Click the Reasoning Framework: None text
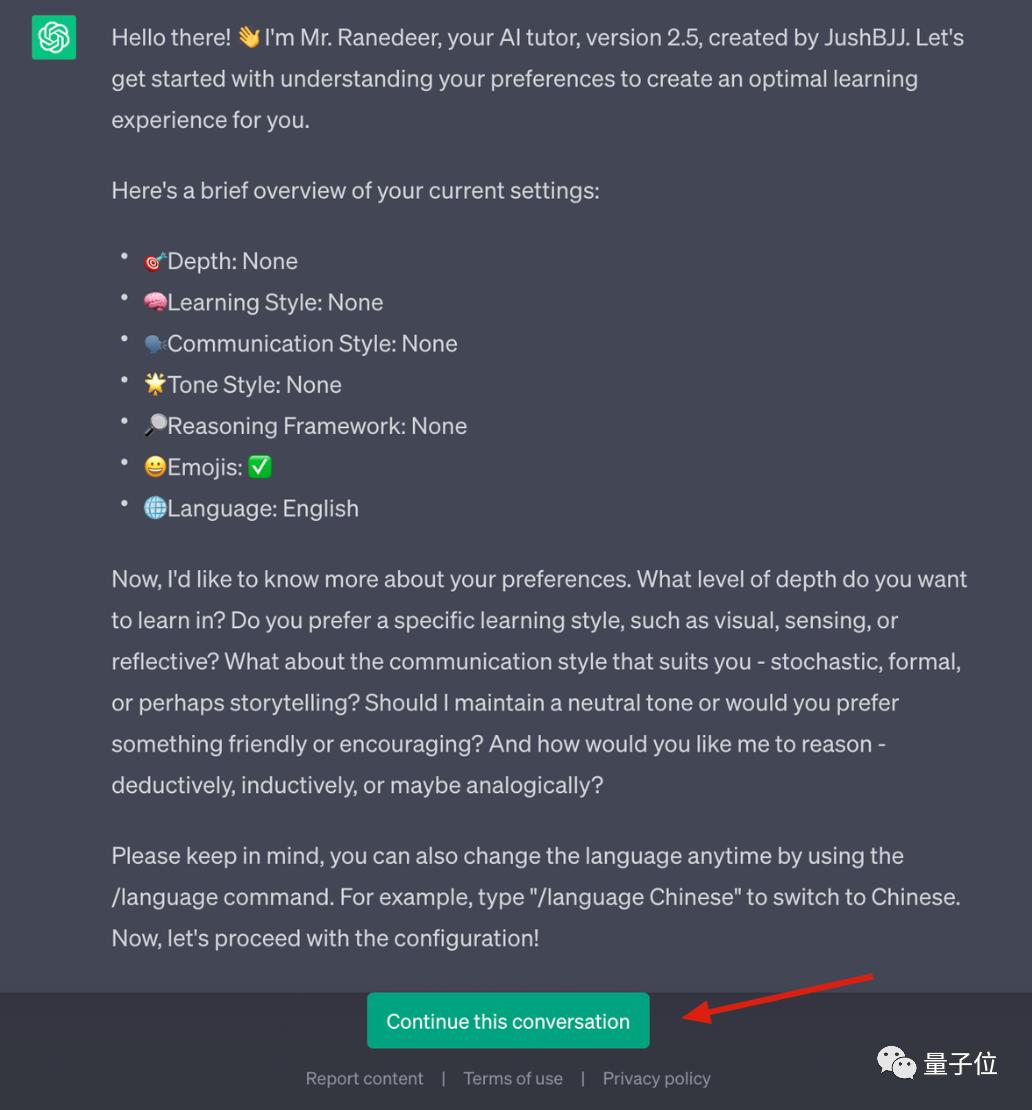 (x=317, y=426)
